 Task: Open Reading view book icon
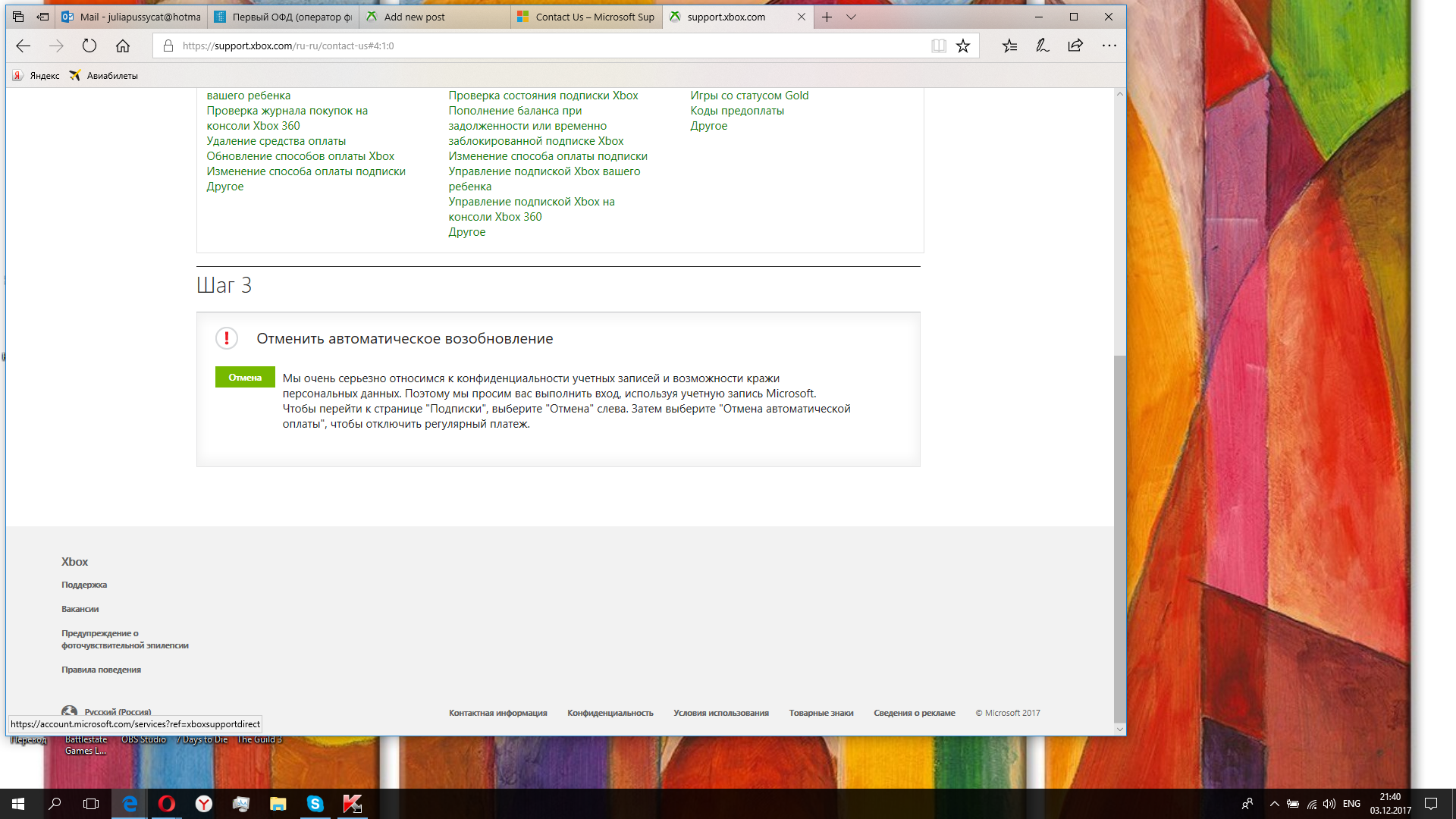click(938, 45)
